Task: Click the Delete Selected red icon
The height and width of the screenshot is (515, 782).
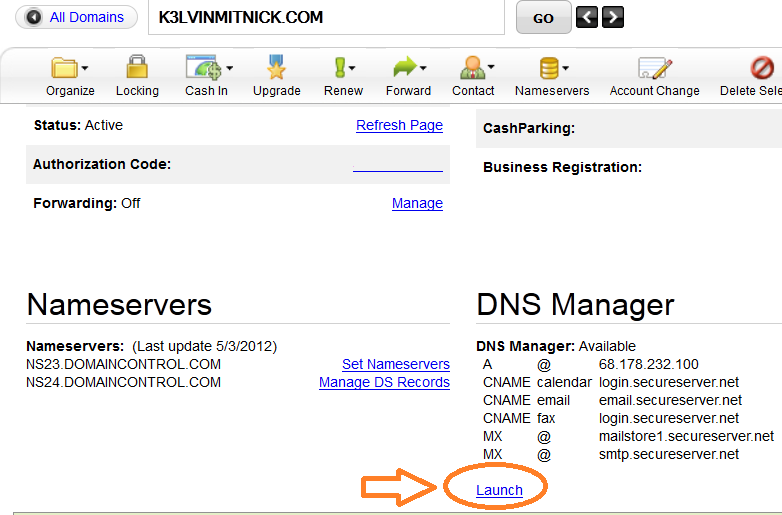Action: click(762, 68)
